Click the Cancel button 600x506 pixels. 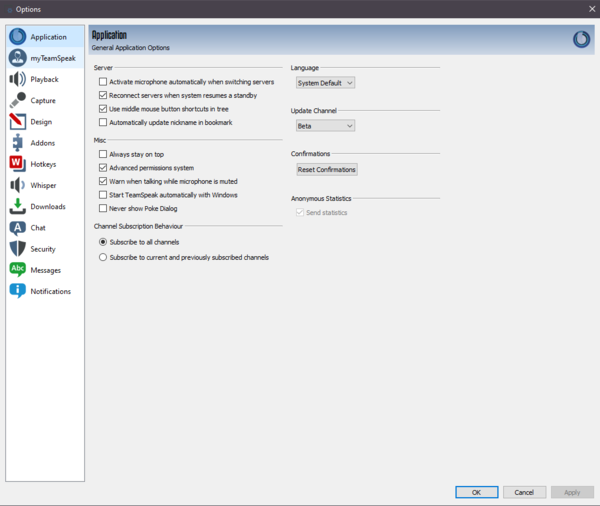524,492
